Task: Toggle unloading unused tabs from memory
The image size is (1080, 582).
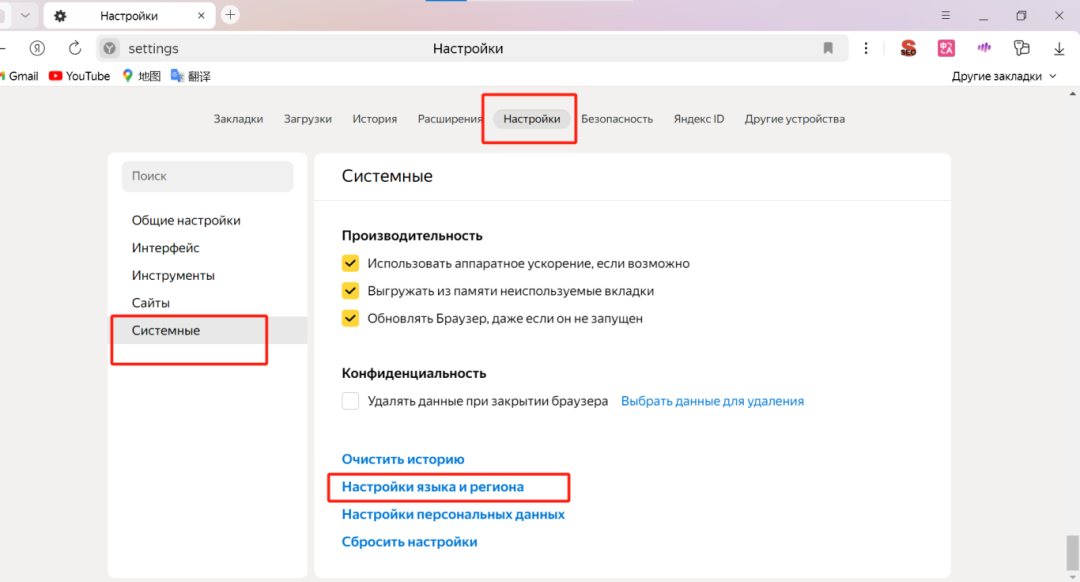Action: pos(350,291)
